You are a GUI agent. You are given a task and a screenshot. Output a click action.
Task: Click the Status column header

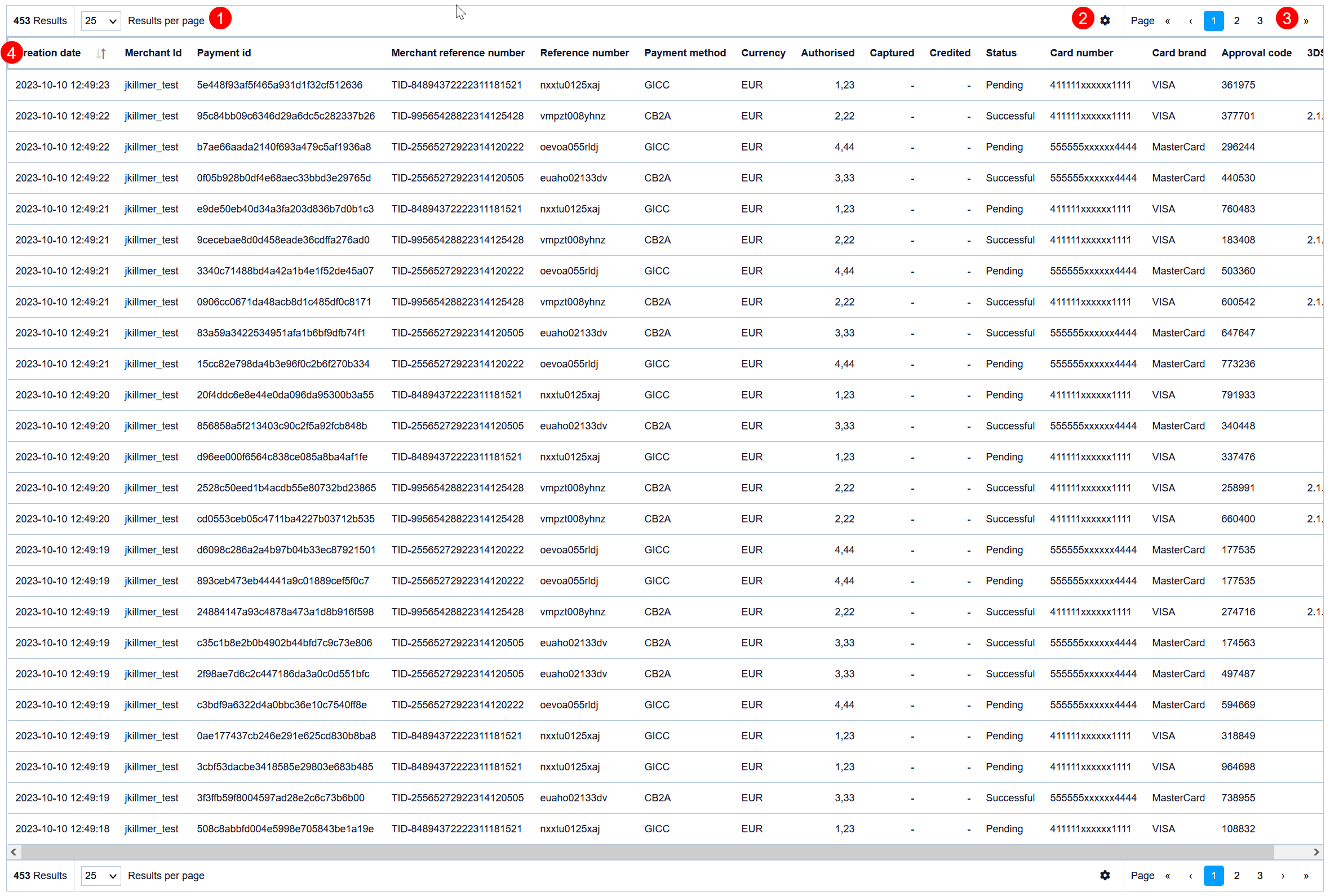click(x=1000, y=53)
